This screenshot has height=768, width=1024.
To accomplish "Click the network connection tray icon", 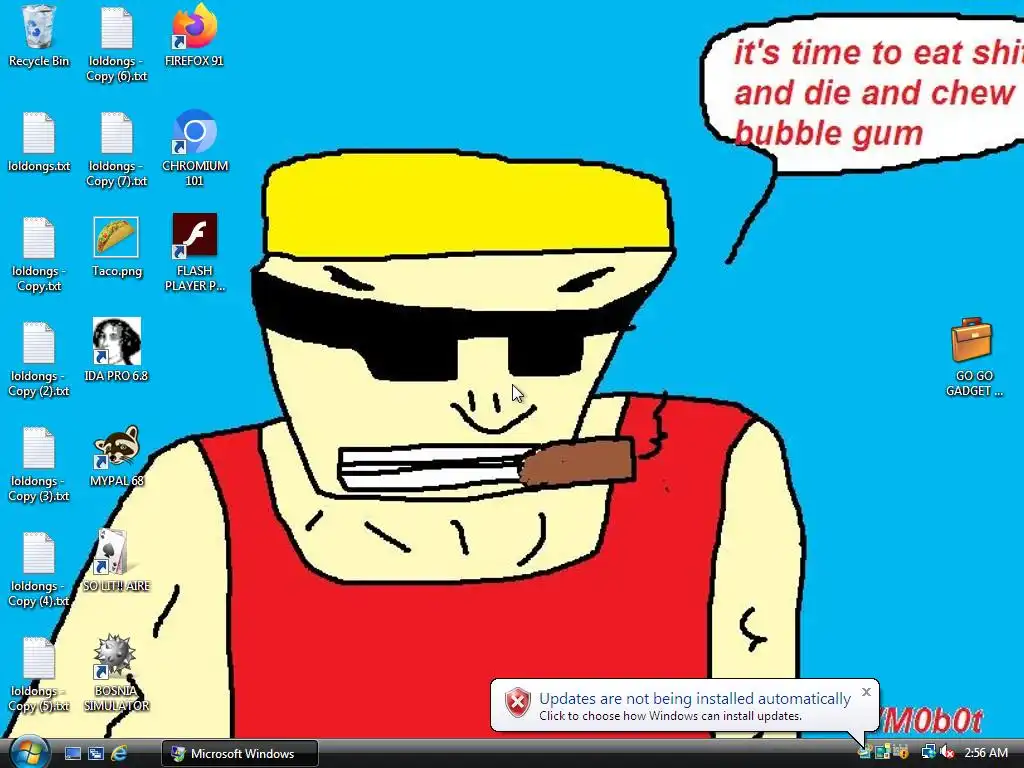I will pos(928,753).
